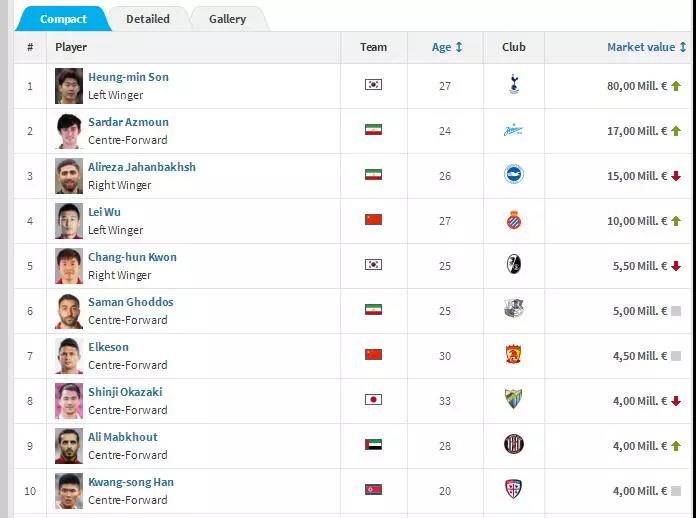Click the Espanyol club crest
The height and width of the screenshot is (518, 696).
(x=514, y=220)
